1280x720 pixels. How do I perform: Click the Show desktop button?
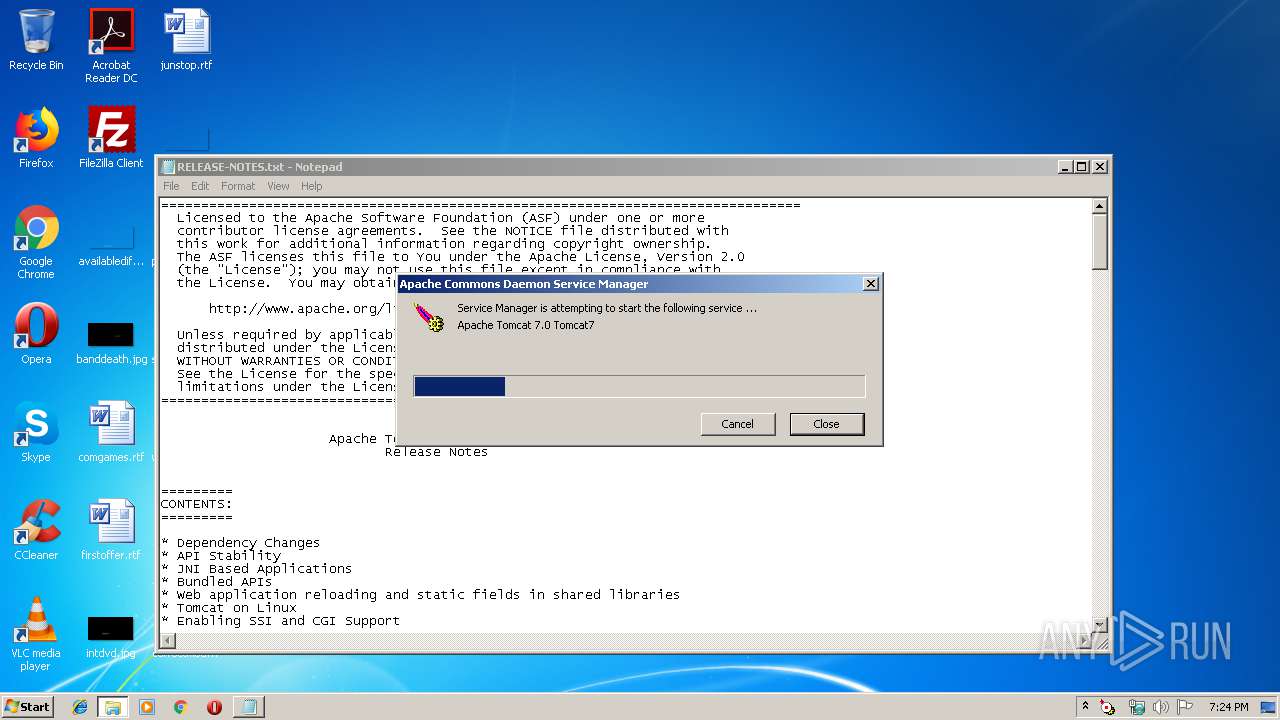click(1268, 707)
